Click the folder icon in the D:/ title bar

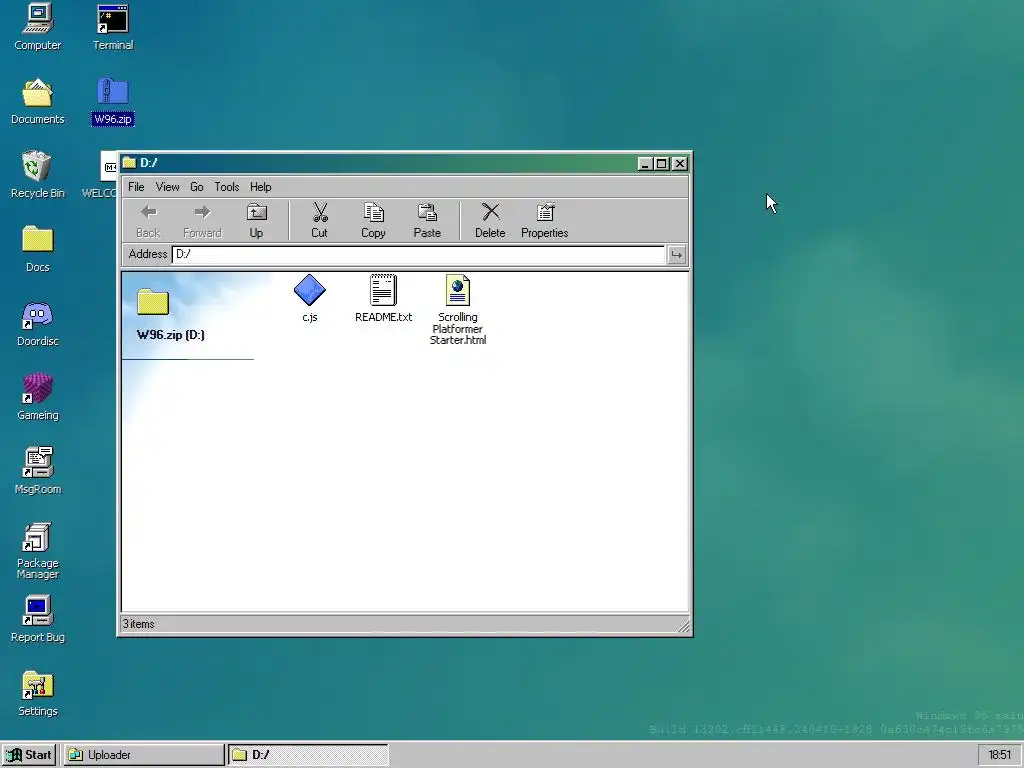coord(129,163)
